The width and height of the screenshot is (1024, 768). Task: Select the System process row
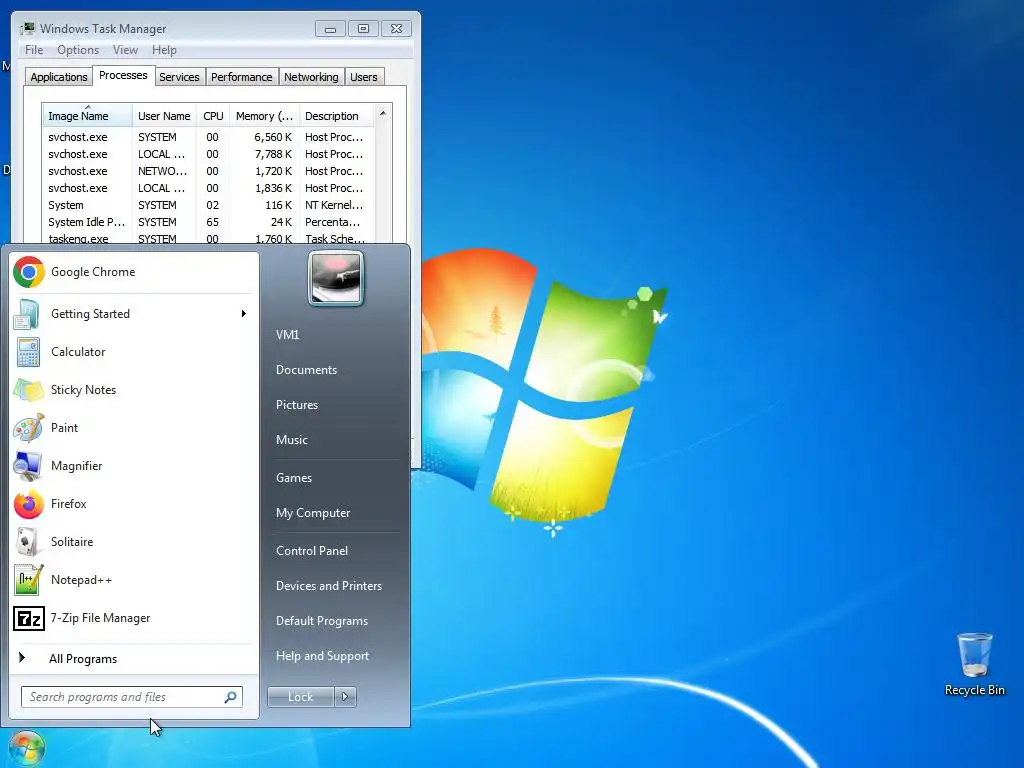[208, 205]
